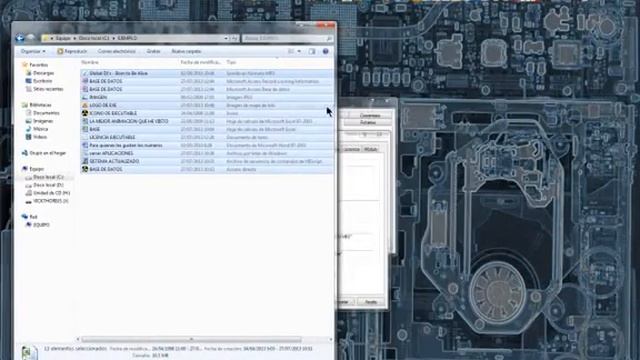Click EJEMPLO in the address breadcrumb
The width and height of the screenshot is (640, 360).
127,38
